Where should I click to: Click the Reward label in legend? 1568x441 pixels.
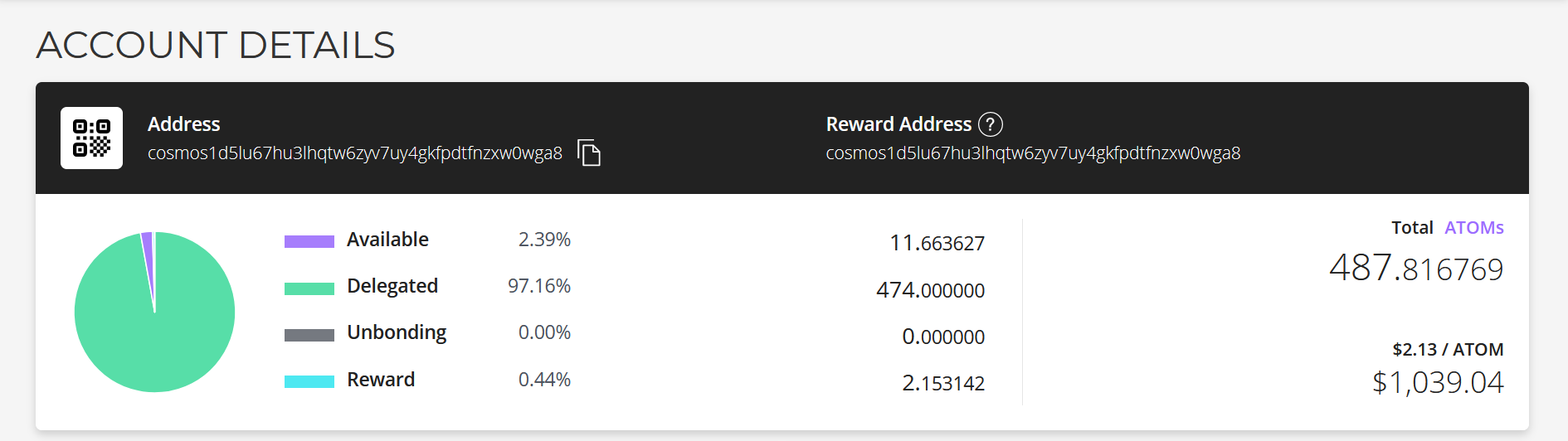tap(381, 380)
